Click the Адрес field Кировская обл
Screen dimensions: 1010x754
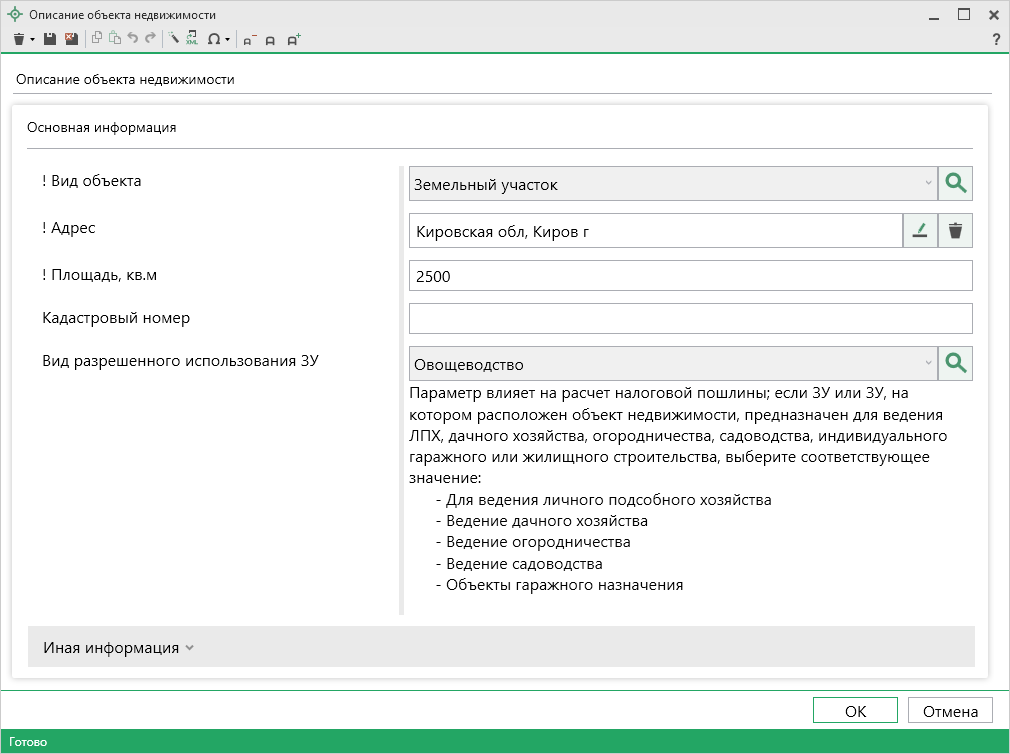[x=656, y=231]
